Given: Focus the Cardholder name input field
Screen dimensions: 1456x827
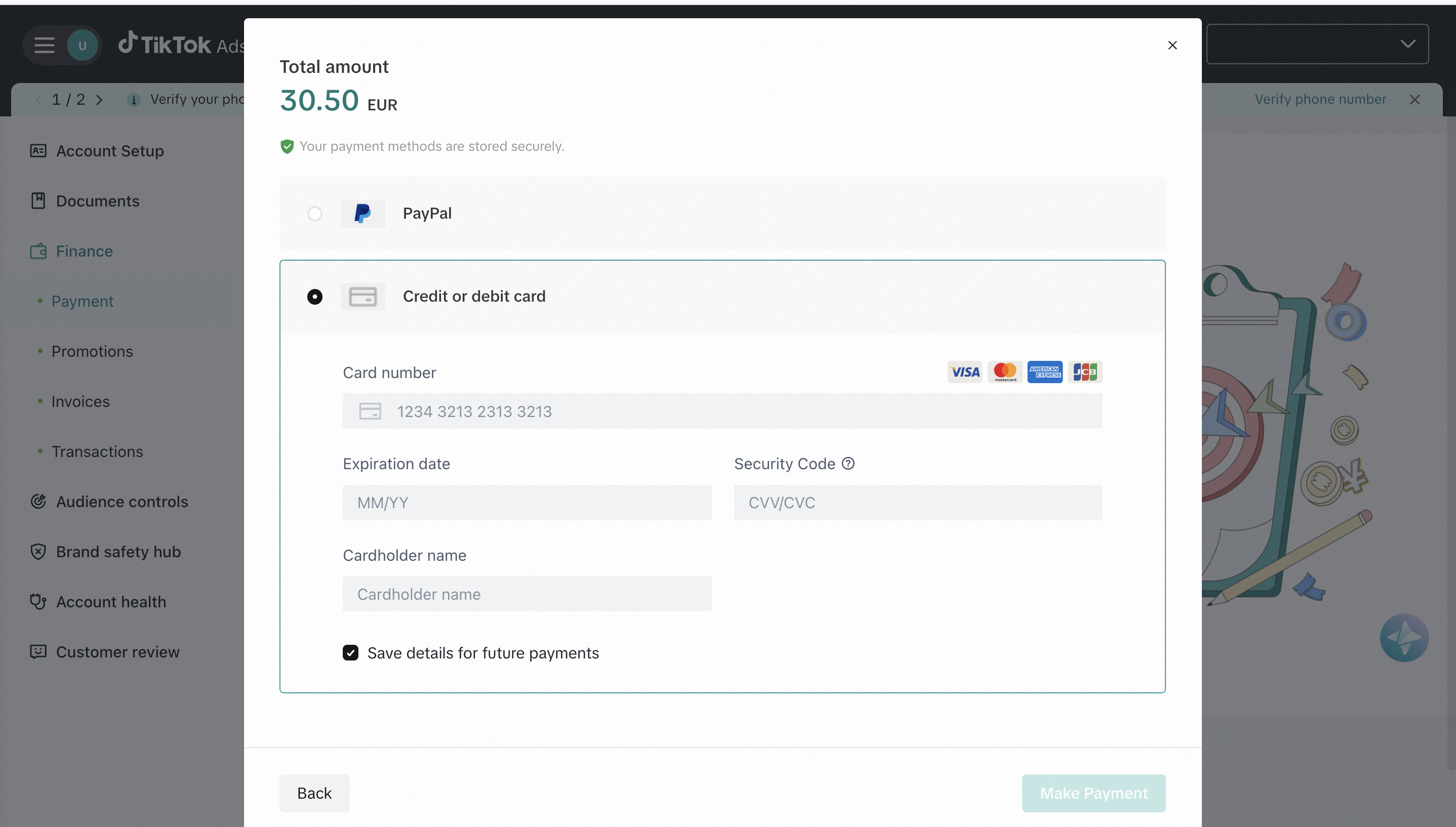Looking at the screenshot, I should point(527,594).
